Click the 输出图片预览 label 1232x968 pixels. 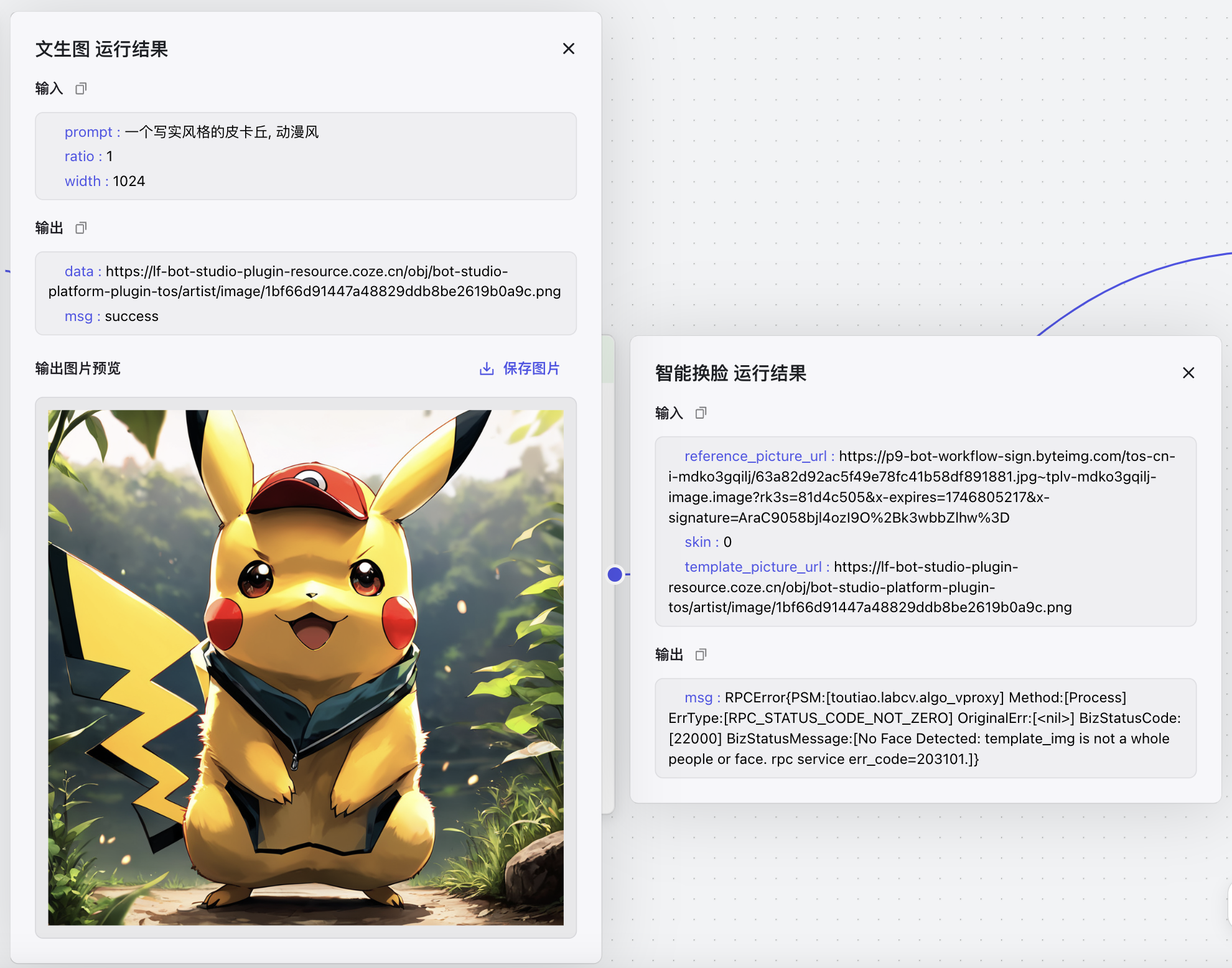78,368
